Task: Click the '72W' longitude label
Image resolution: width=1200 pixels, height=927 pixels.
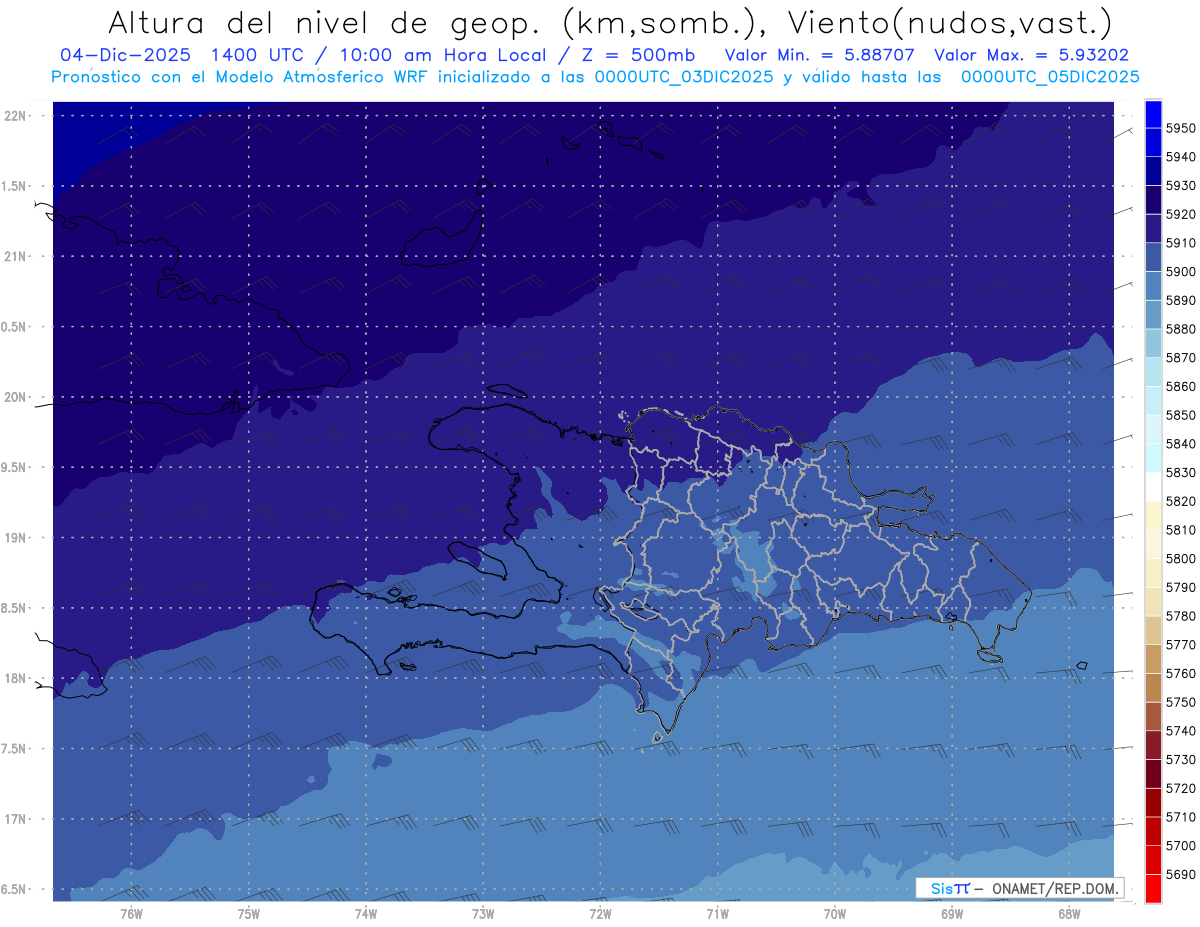Action: [x=600, y=913]
